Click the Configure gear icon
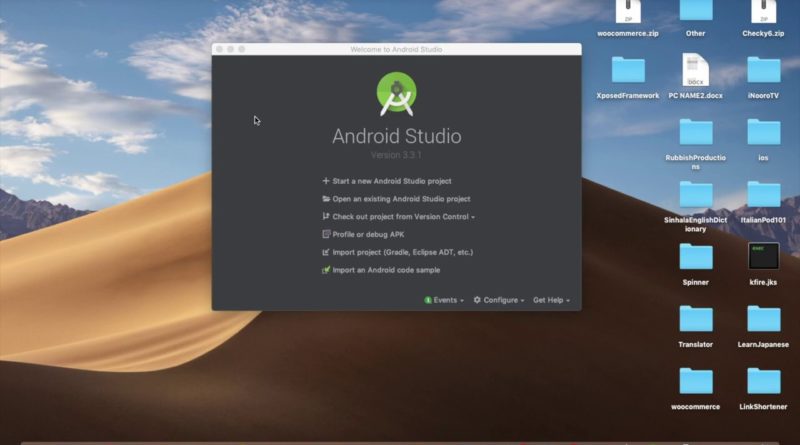This screenshot has height=445, width=800. click(x=477, y=300)
